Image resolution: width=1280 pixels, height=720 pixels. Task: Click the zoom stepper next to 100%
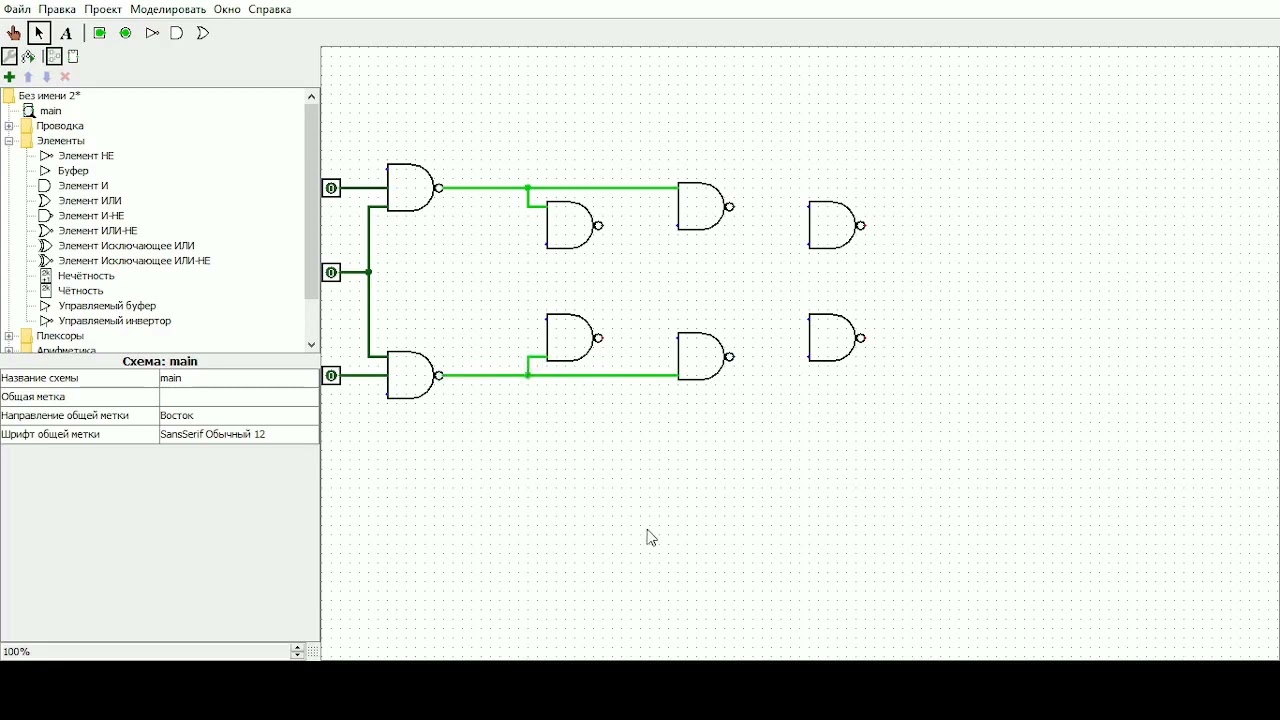pyautogui.click(x=297, y=652)
